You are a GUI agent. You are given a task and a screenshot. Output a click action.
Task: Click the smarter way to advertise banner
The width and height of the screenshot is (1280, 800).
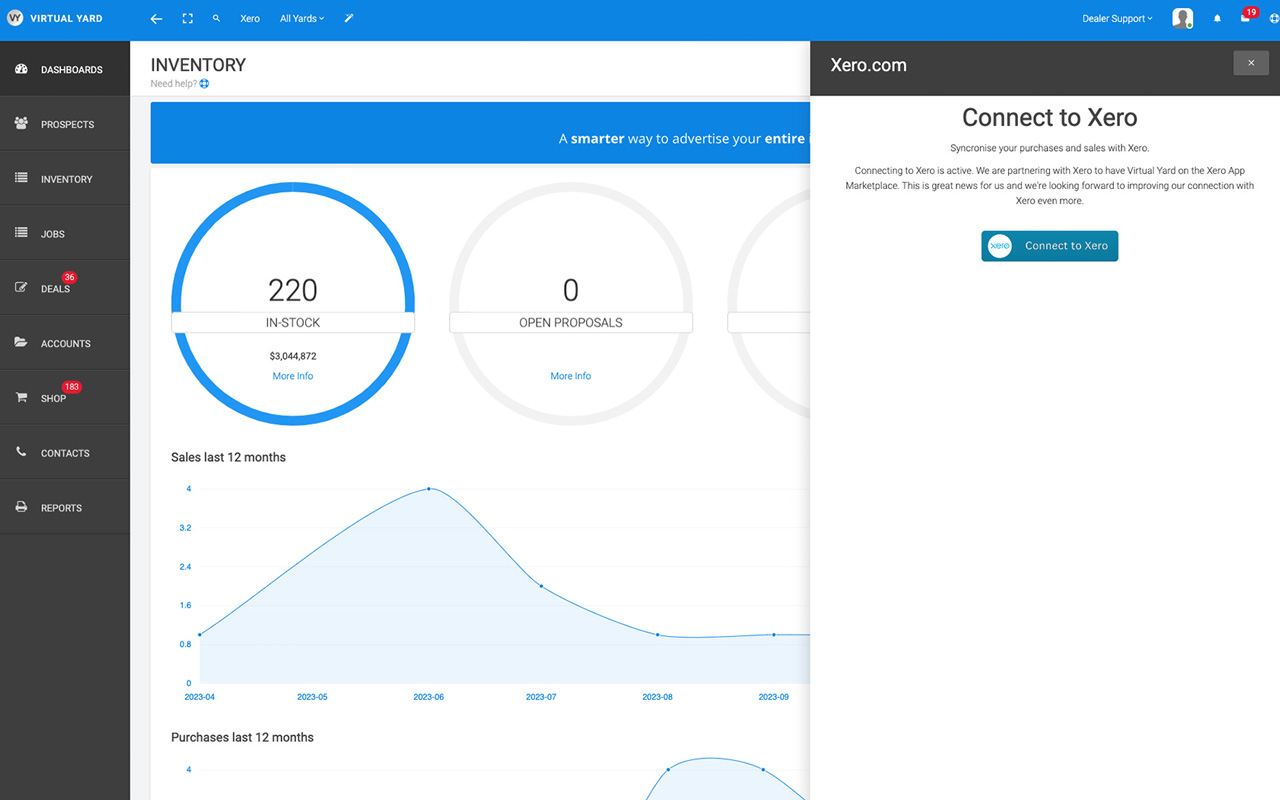click(x=480, y=133)
